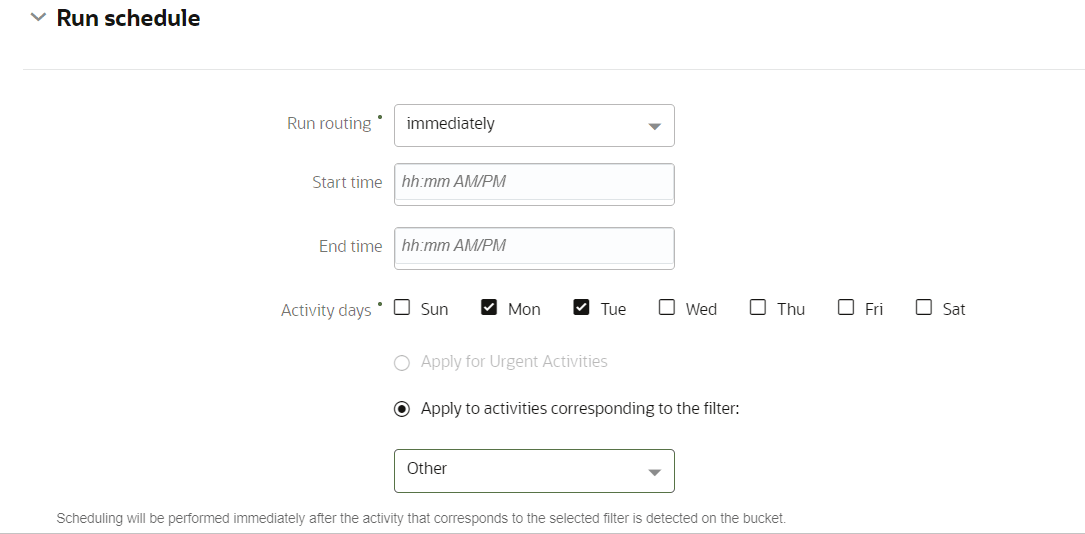Uncheck the Mon activity day checkbox
Image resolution: width=1085 pixels, height=534 pixels.
point(489,307)
